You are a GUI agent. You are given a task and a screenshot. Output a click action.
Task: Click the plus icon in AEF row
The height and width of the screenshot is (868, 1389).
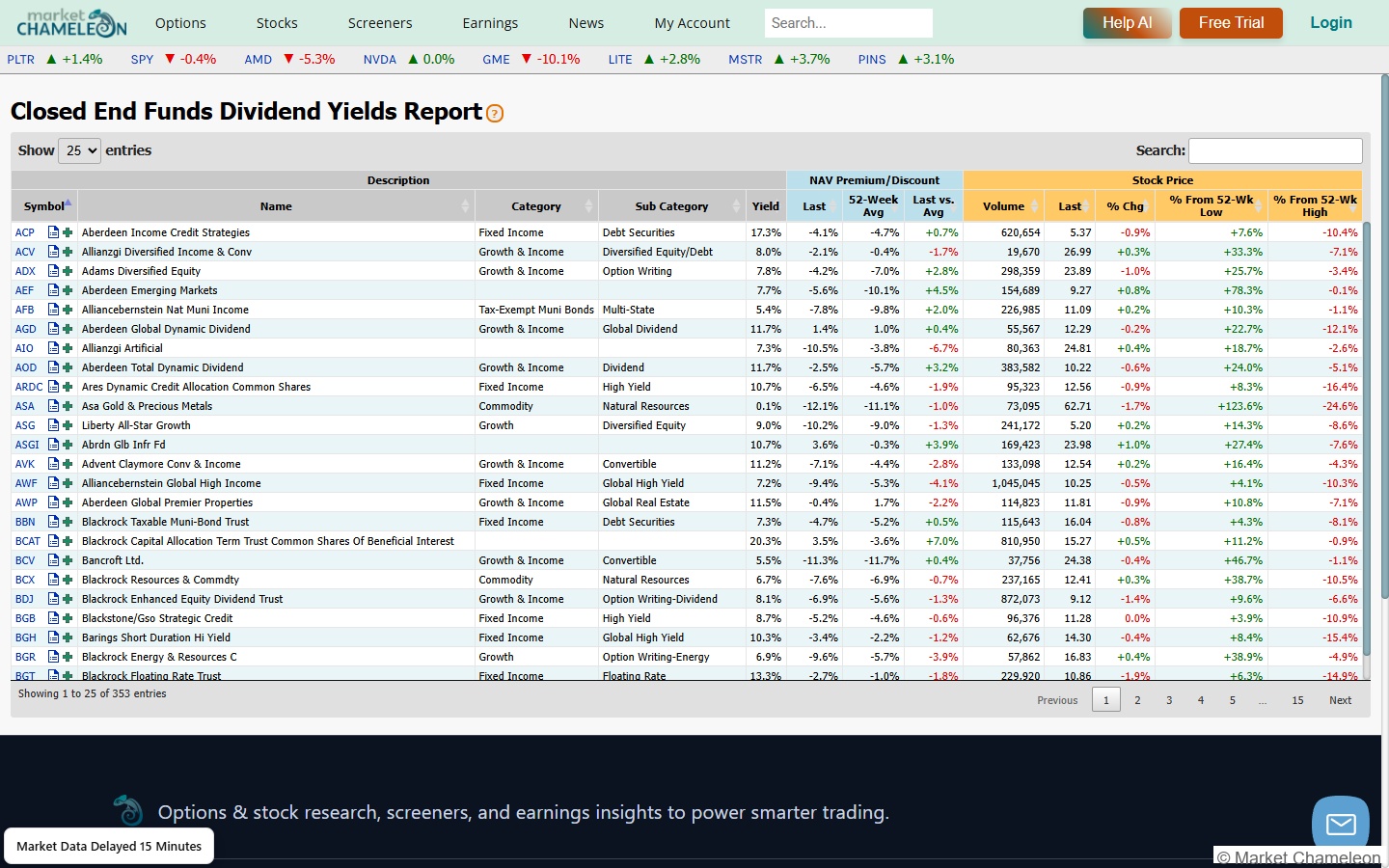pos(68,290)
